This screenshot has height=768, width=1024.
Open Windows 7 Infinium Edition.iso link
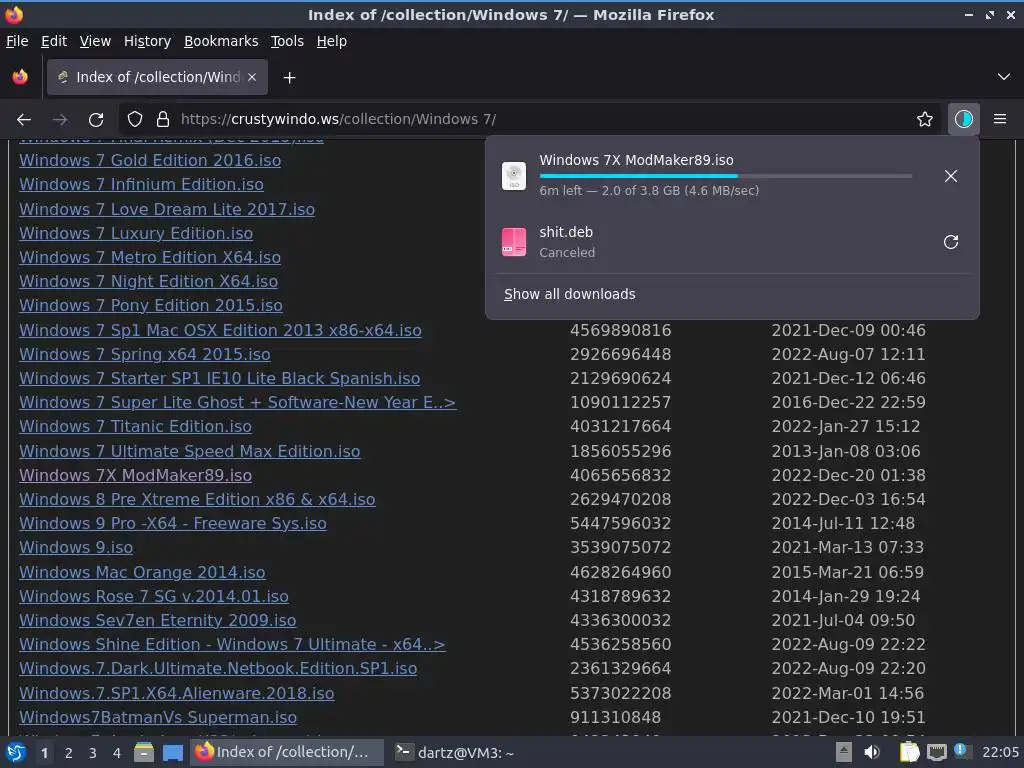coord(141,184)
